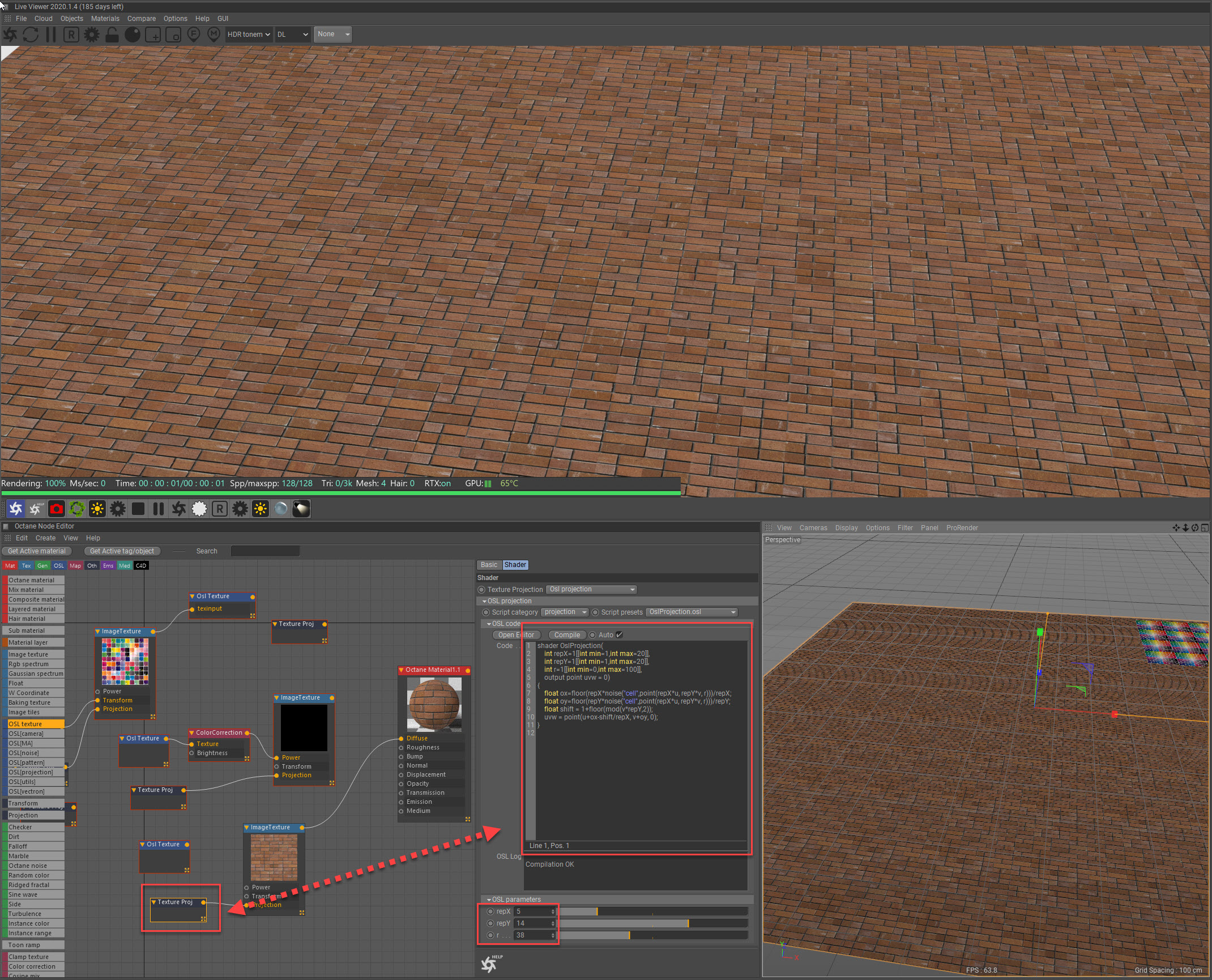Click the pause render icon in Live Viewer
Screen dimensions: 1212x980
[x=51, y=35]
